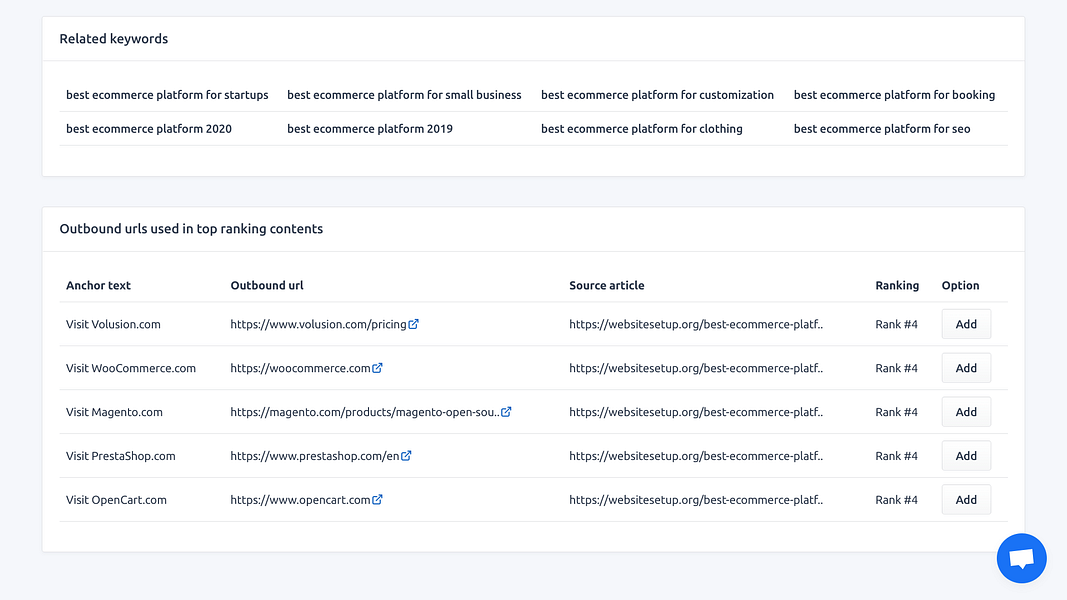
Task: Click the 'Visit WooCommerce.com' anchor text
Action: coord(131,368)
